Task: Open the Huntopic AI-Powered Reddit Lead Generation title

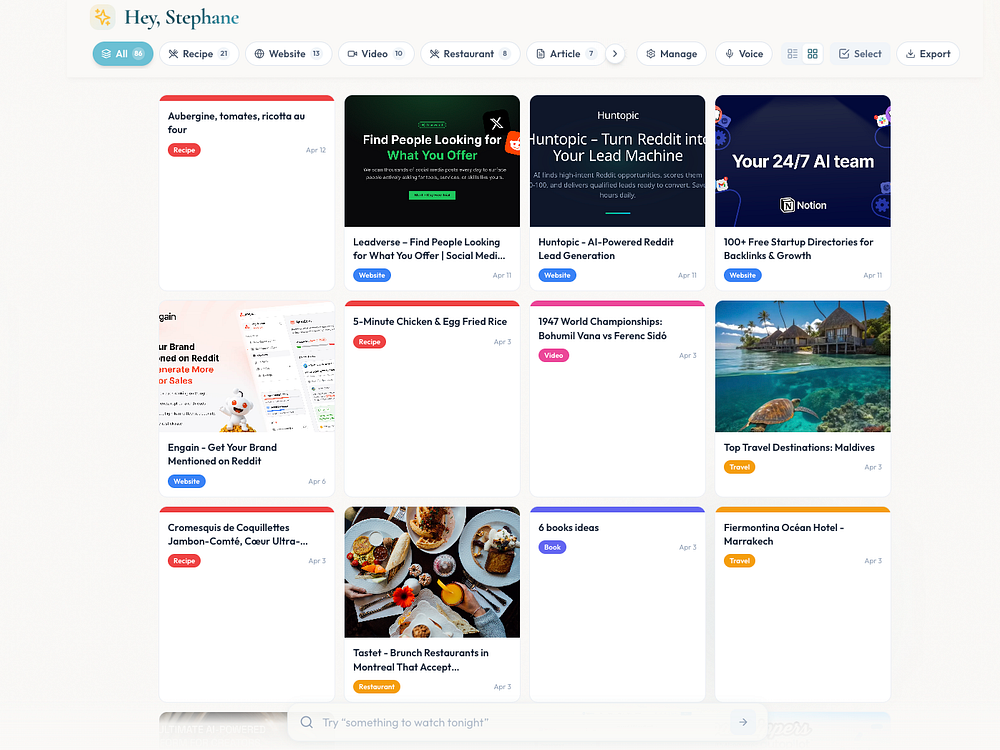Action: coord(606,249)
